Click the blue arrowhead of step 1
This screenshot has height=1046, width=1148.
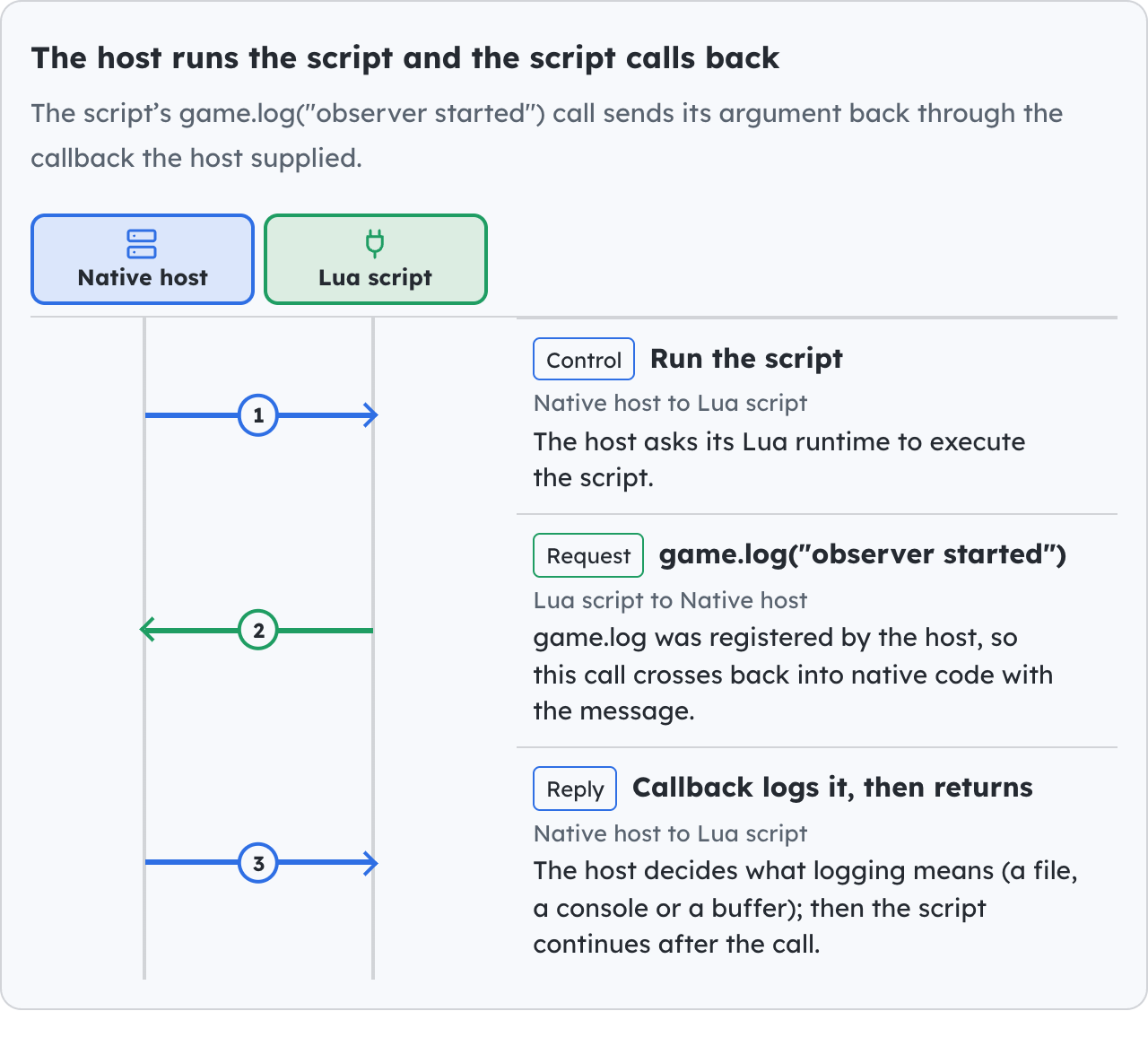coord(370,415)
